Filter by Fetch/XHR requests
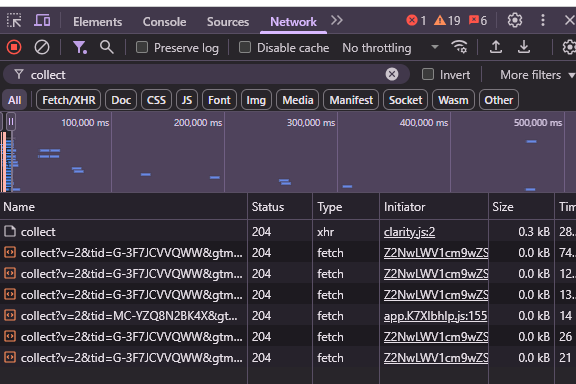This screenshot has height=384, width=576. click(68, 100)
